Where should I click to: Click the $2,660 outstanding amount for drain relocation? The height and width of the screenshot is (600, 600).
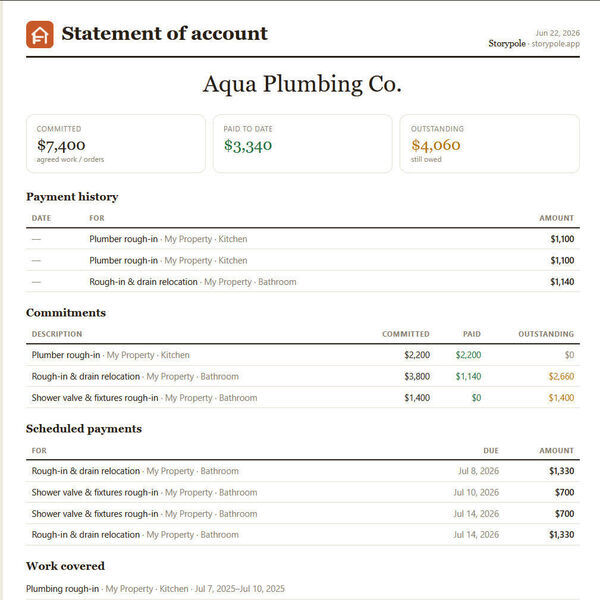pyautogui.click(x=561, y=377)
